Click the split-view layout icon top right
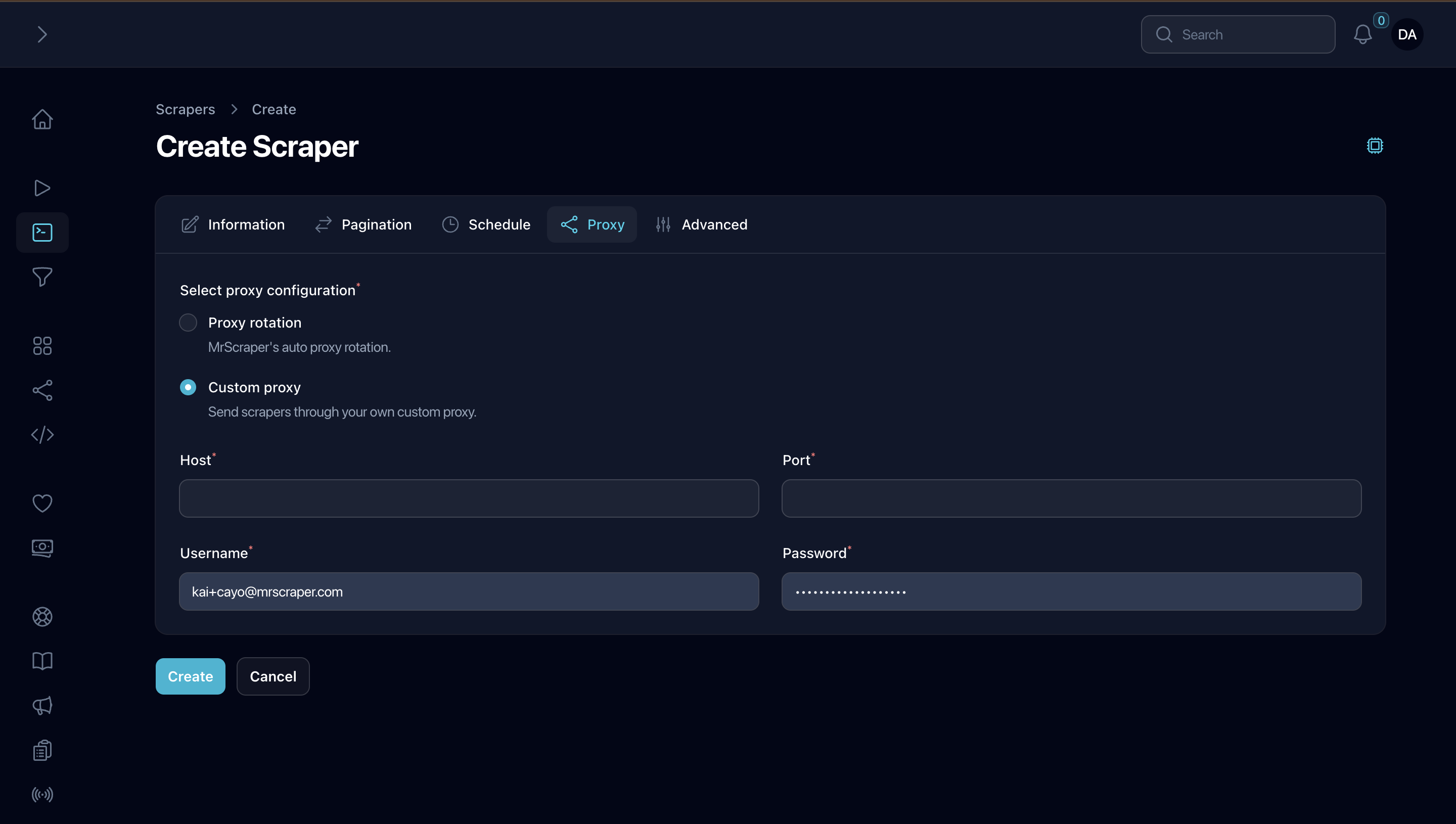1456x824 pixels. (x=1375, y=145)
